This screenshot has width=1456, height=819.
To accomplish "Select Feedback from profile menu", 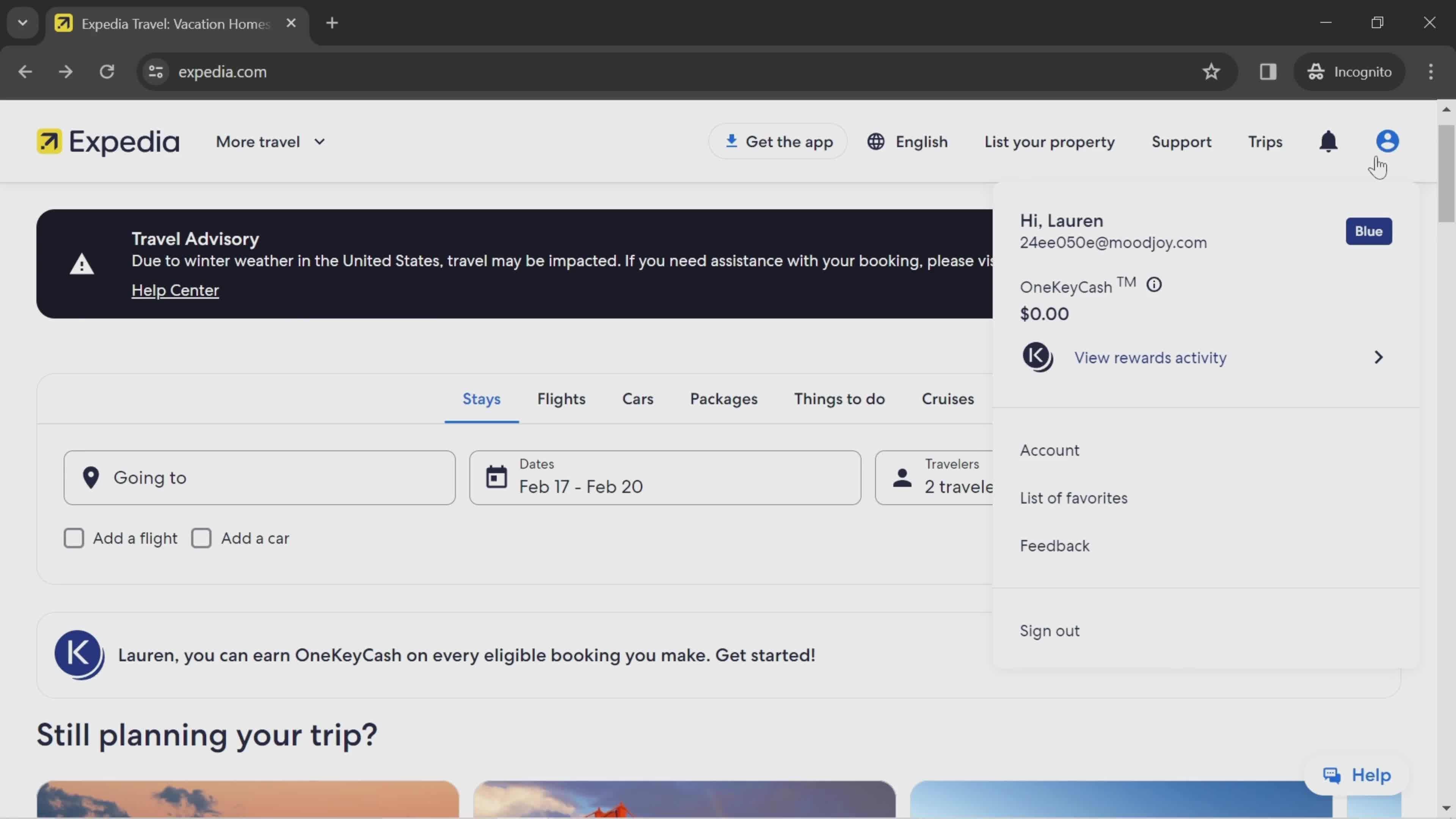I will 1054,546.
